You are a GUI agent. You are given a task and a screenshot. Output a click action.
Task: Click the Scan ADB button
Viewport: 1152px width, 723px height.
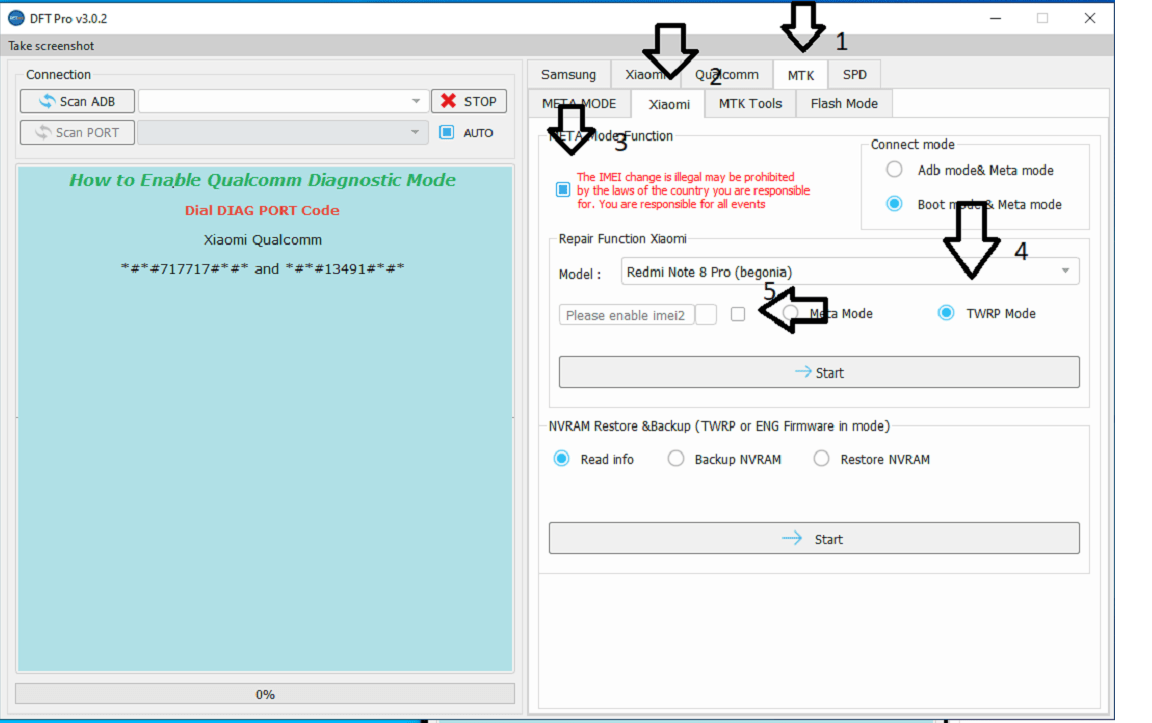coord(77,101)
